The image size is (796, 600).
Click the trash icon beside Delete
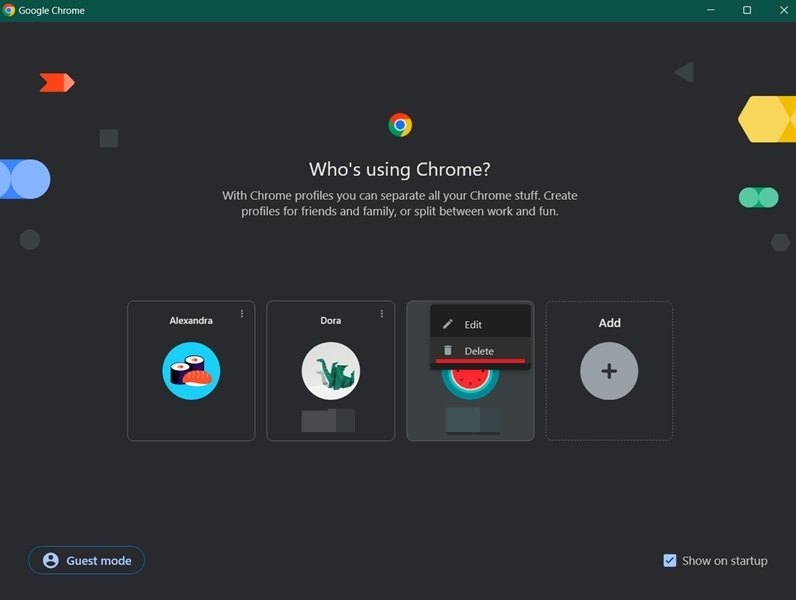tap(448, 350)
